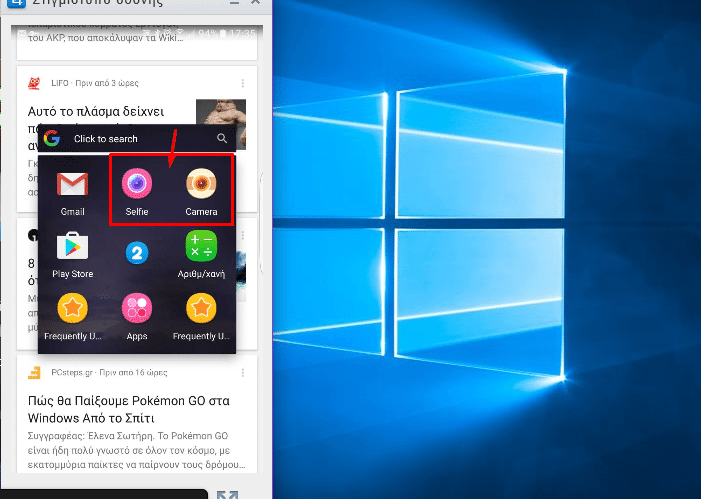Click the 'LIFO · Πριν από 3 ώρες' text
The width and height of the screenshot is (701, 499).
[x=95, y=83]
